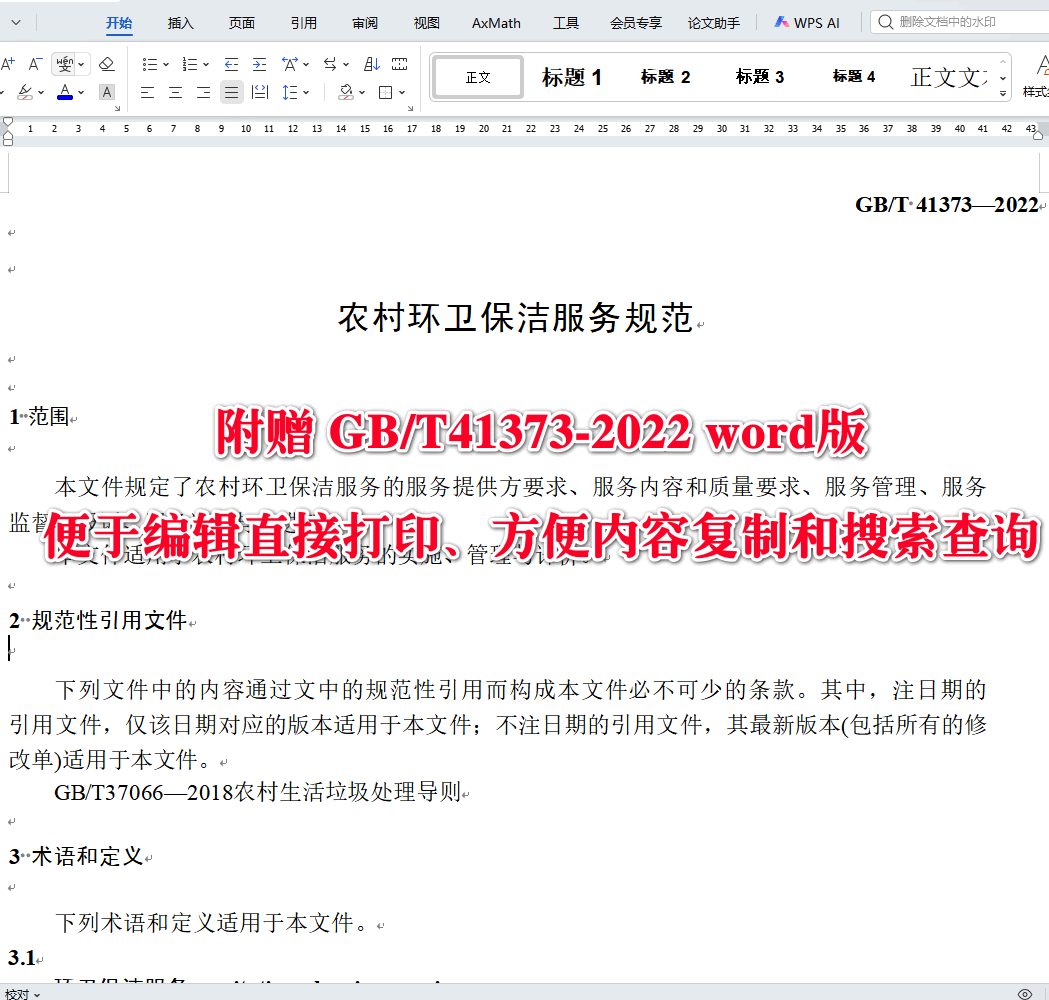Expand the phonetic guide dropdown arrow
Screen dimensions: 1049x1000
(81, 64)
